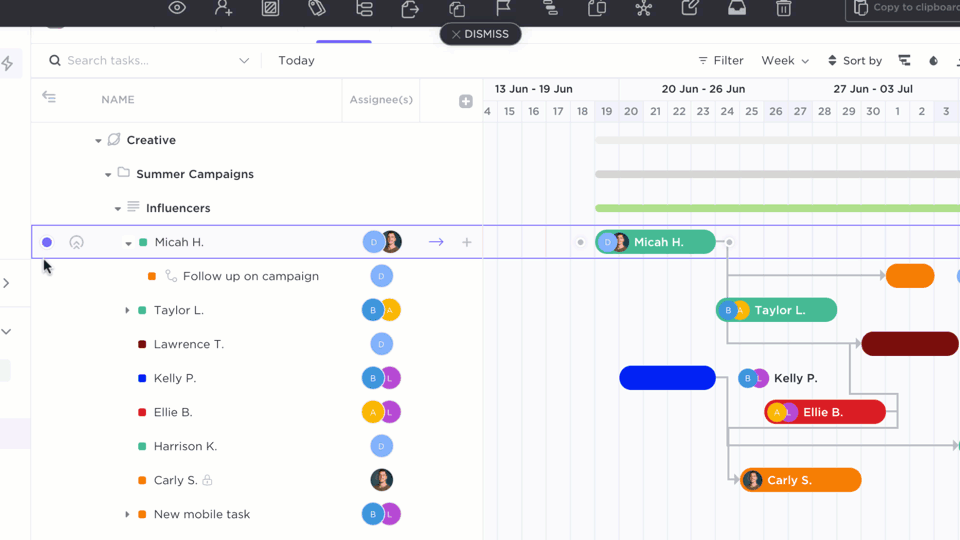Click into the Search tasks field
This screenshot has width=960, height=540.
(x=150, y=61)
